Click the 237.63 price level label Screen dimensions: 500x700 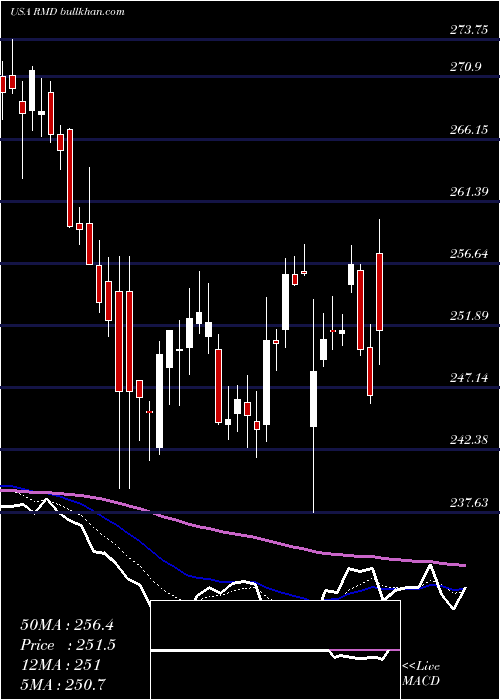point(469,503)
